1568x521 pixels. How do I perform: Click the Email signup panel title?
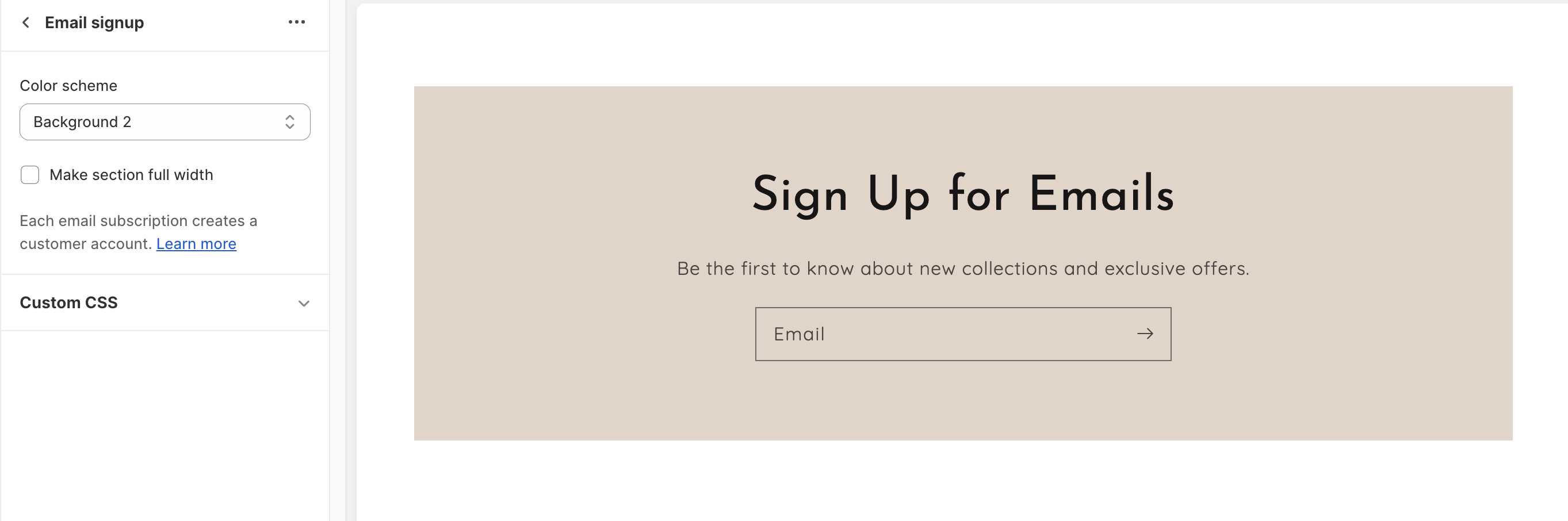pos(94,22)
